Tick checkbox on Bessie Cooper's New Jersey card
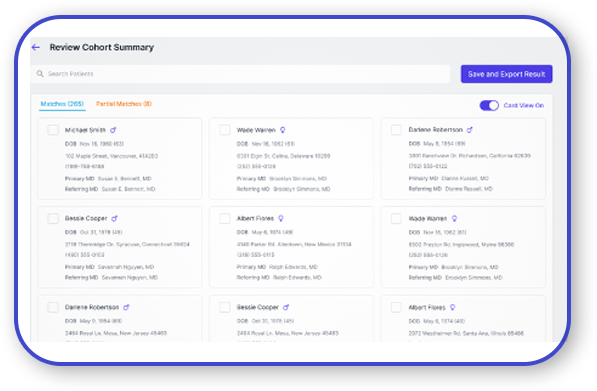Screen dimensions: 597x391 click(x=225, y=307)
